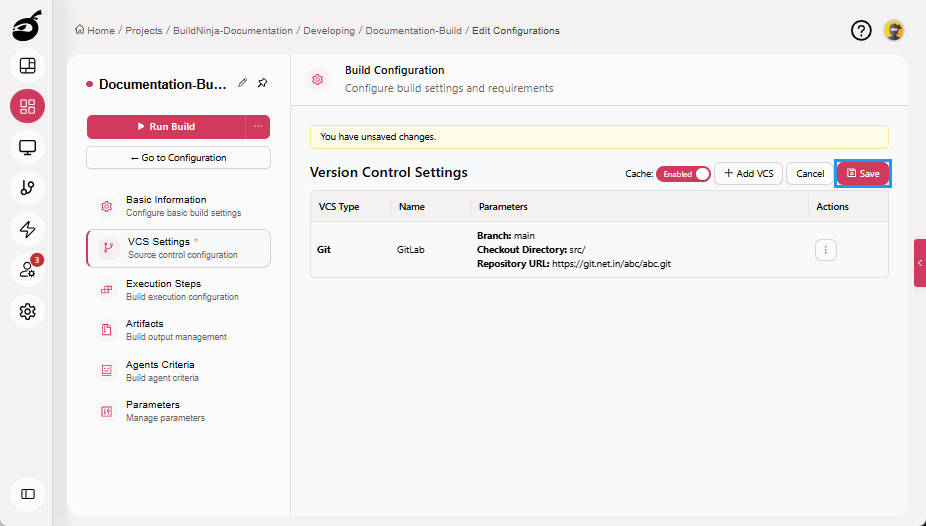
Task: Go to Projects breadcrumb link
Action: pyautogui.click(x=144, y=31)
